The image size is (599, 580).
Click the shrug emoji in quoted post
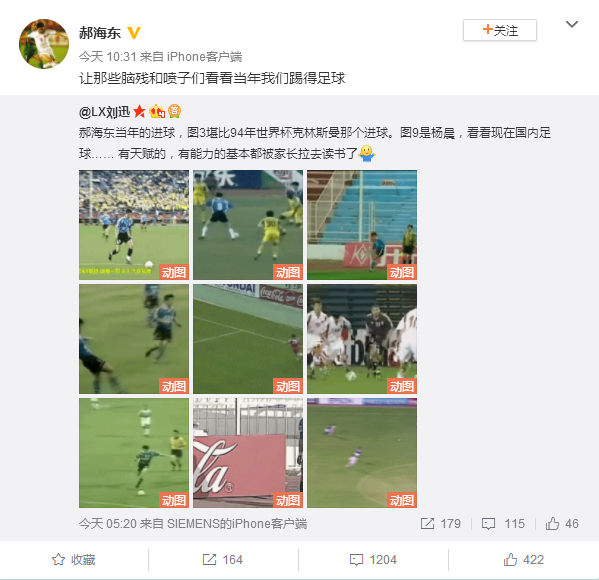367,153
